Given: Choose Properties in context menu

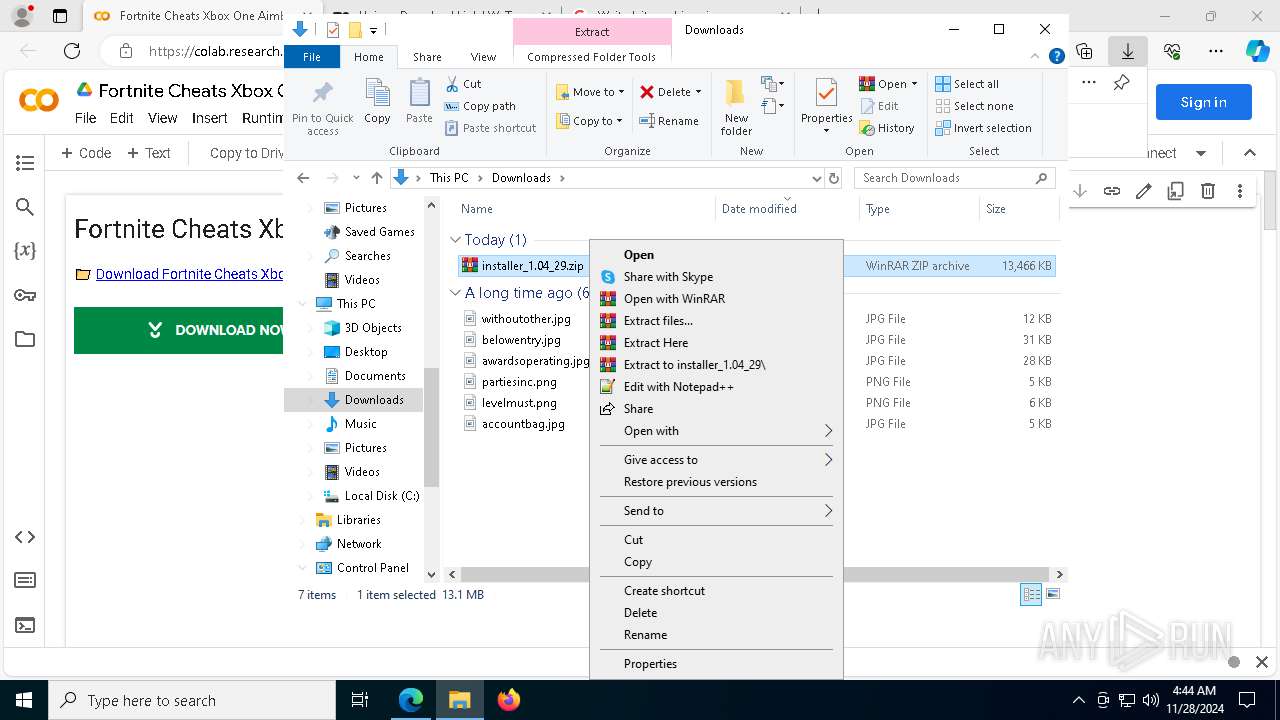Looking at the screenshot, I should (716, 664).
